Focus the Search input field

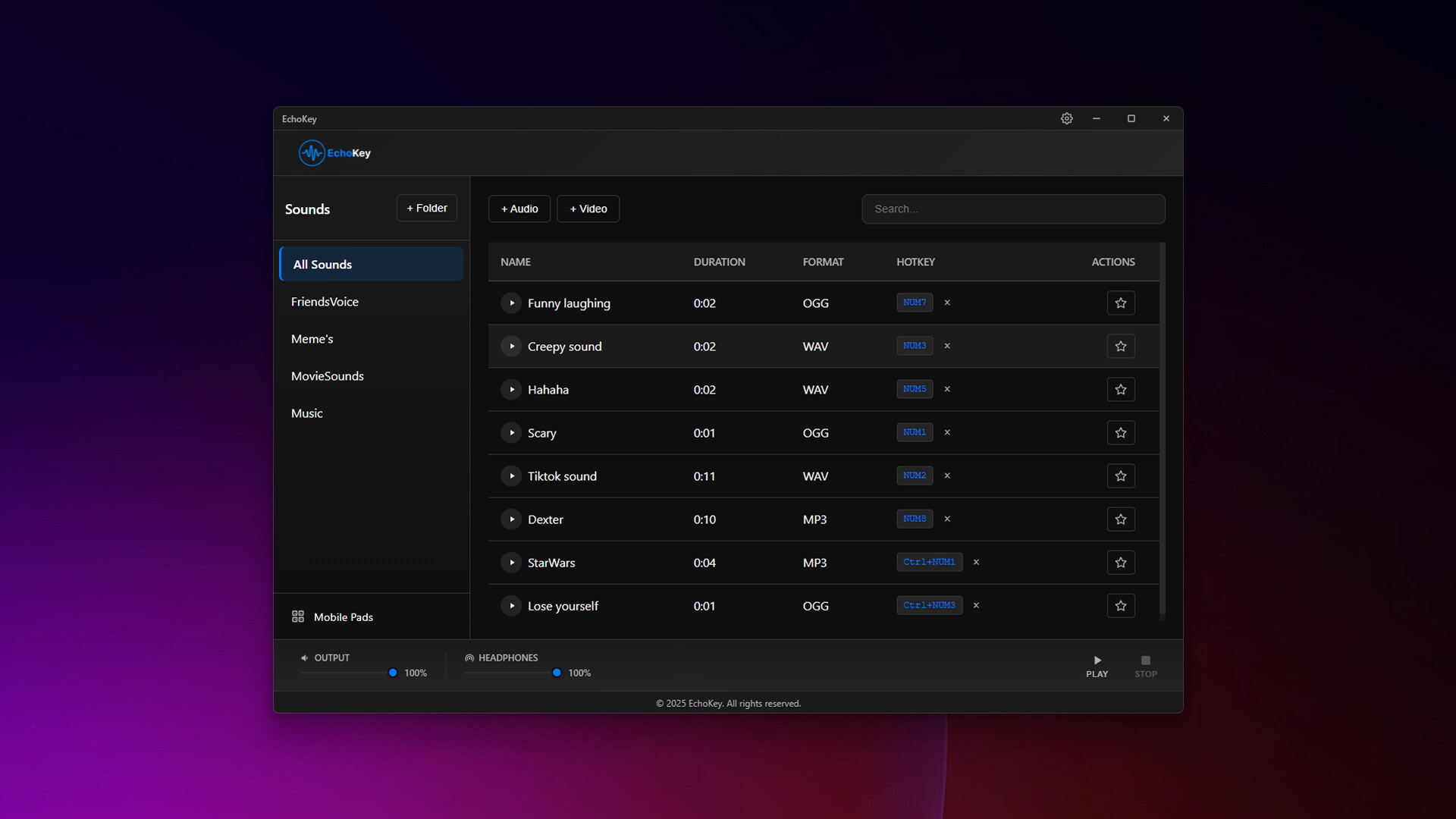tap(1013, 209)
